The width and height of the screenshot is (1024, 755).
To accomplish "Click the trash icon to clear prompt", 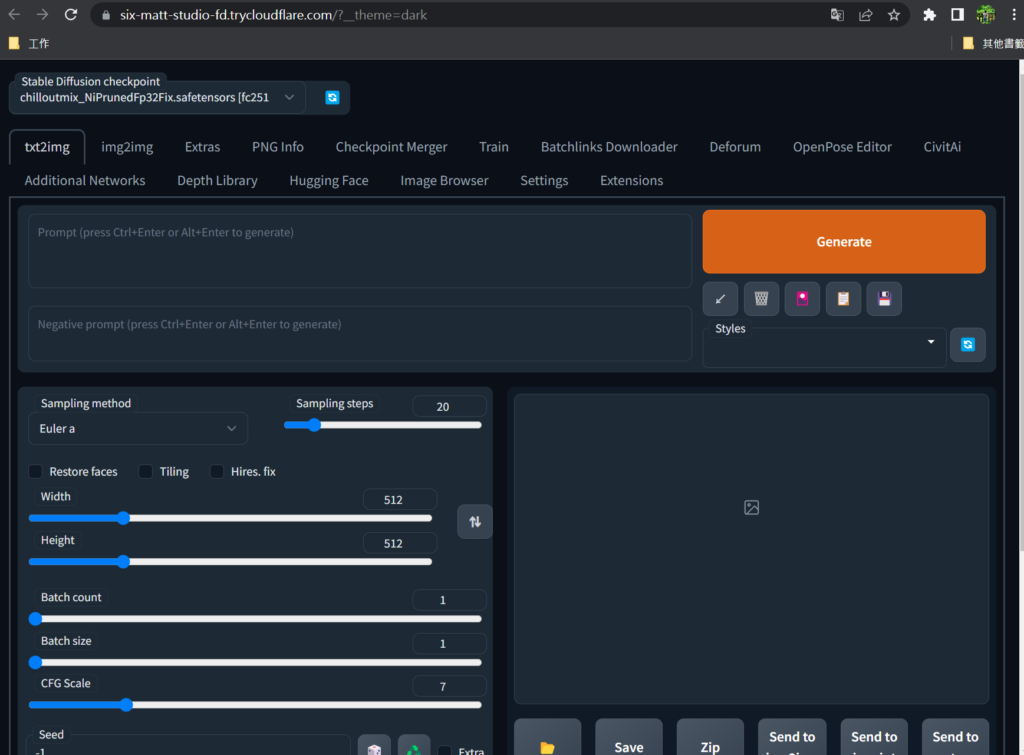I will [761, 299].
